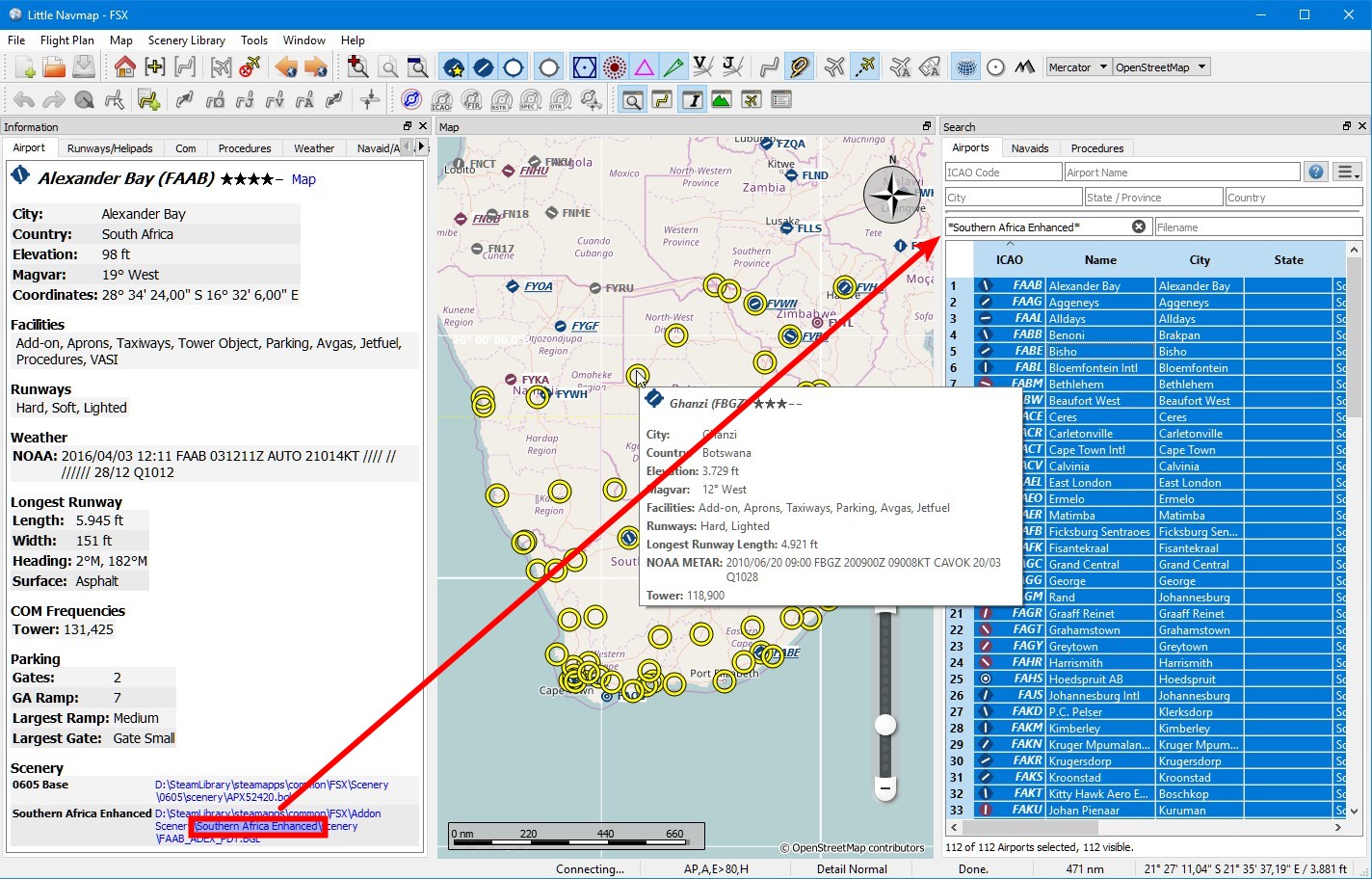Open a flight plan folder icon
Screen dimensions: 1372x879
pos(55,67)
